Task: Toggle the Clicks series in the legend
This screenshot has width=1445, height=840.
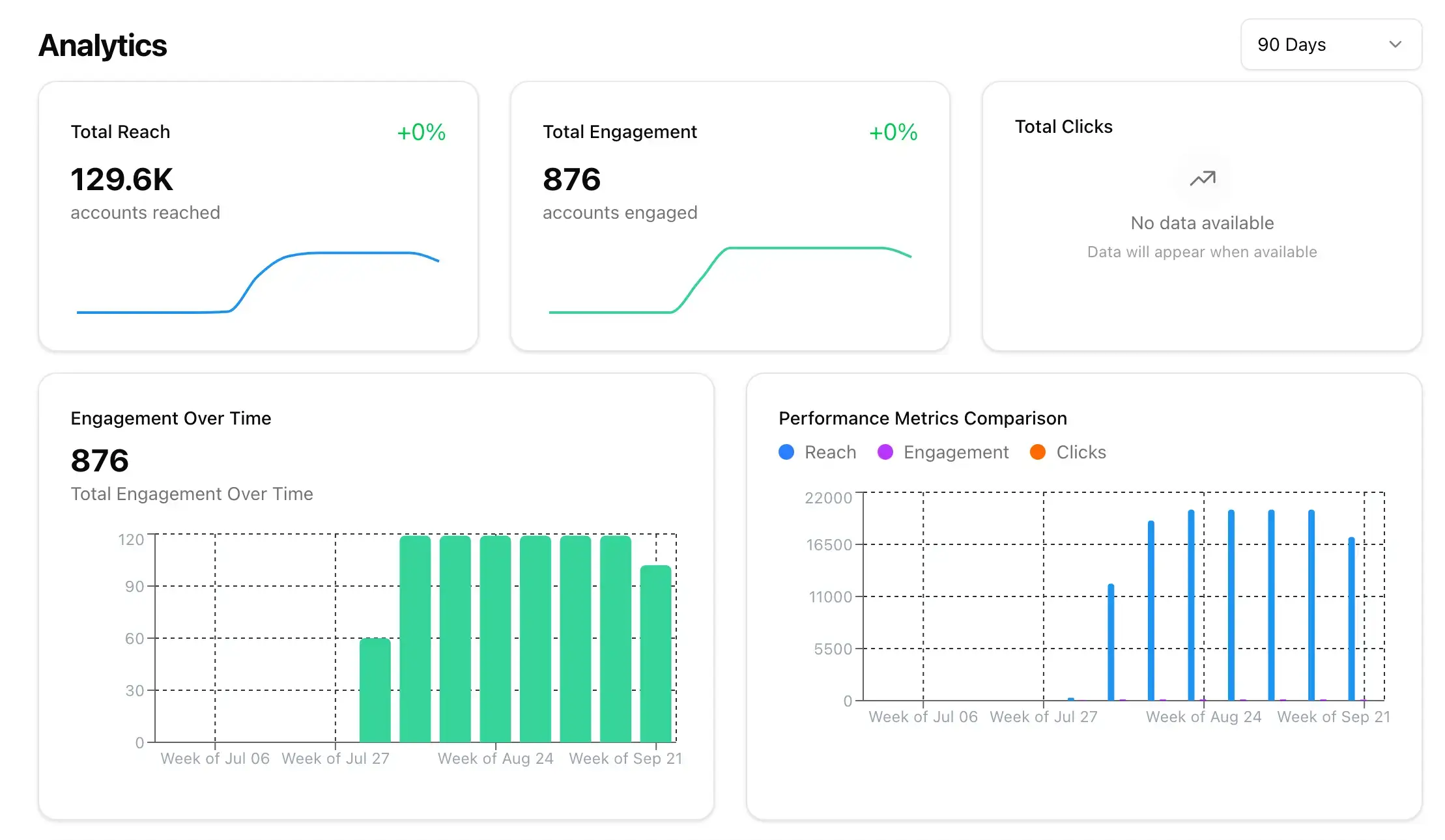Action: tap(1067, 452)
